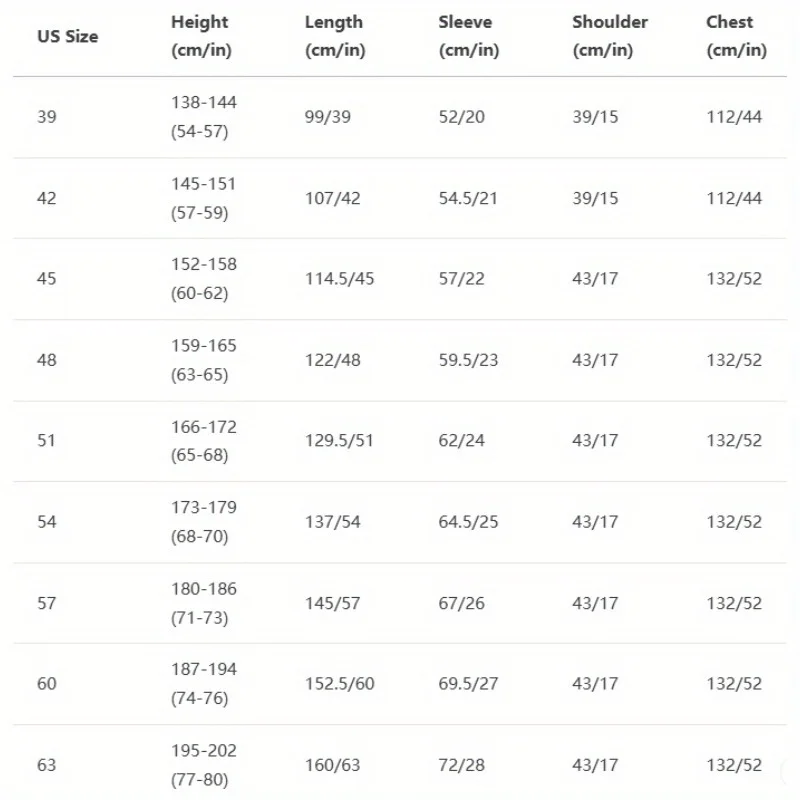Select sleeve value 59.5/23

pos(468,360)
